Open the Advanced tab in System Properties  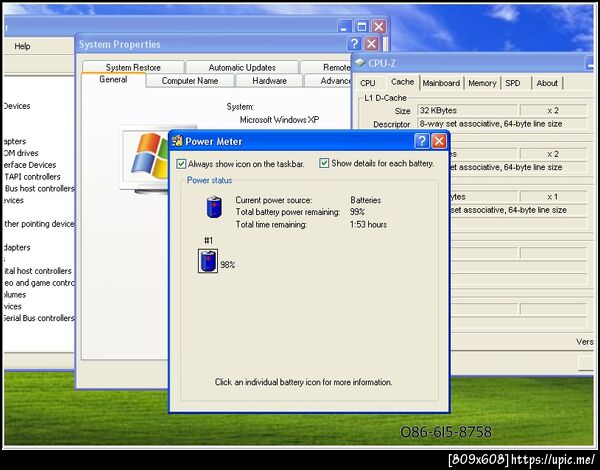[328, 81]
